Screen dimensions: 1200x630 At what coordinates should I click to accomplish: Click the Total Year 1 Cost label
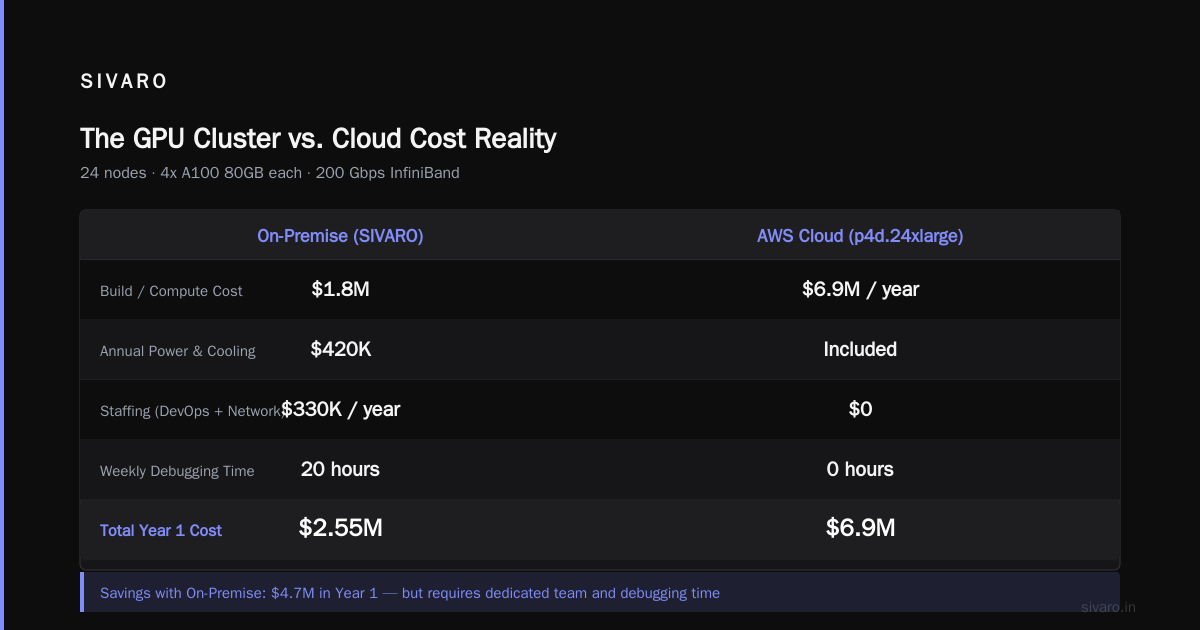tap(161, 530)
